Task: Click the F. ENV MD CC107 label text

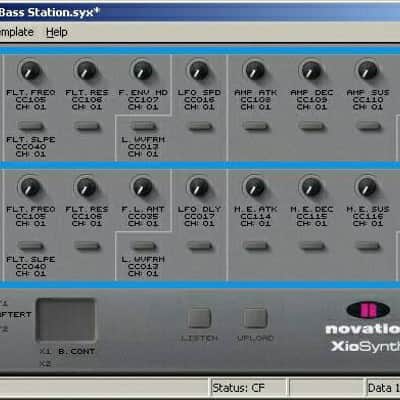Action: click(143, 100)
